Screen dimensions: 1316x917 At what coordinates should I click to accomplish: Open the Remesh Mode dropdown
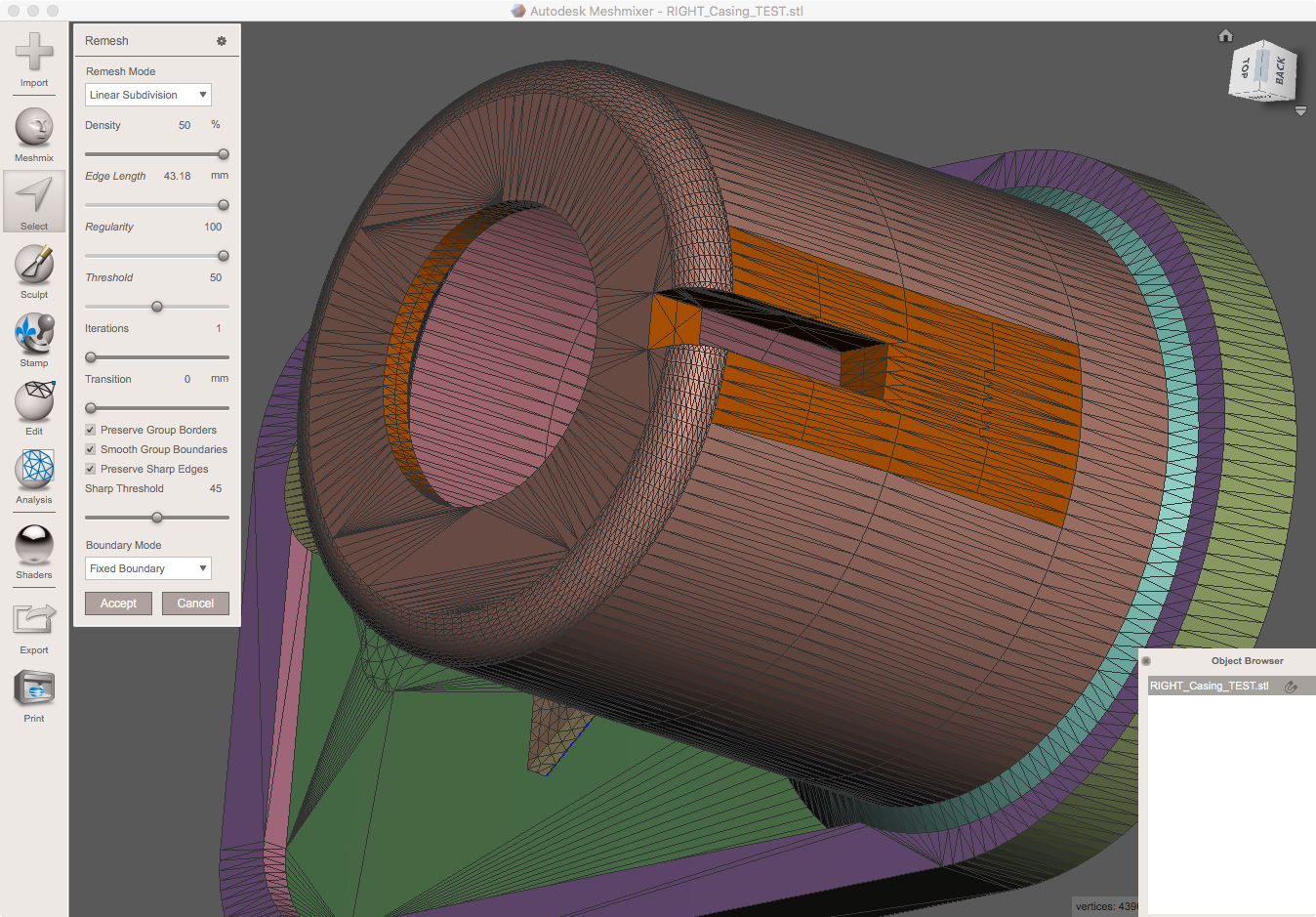(148, 95)
